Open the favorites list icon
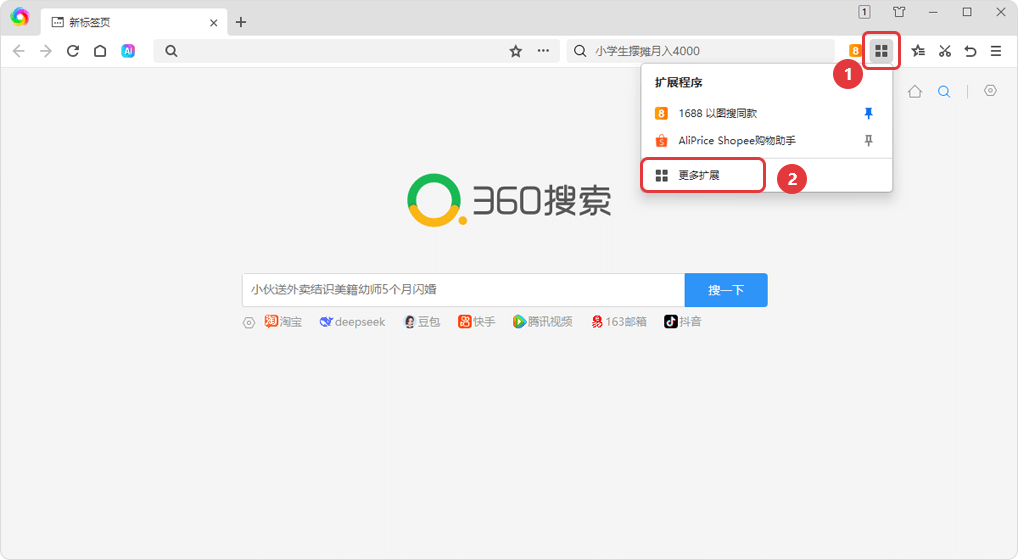Image resolution: width=1018 pixels, height=560 pixels. (x=918, y=51)
